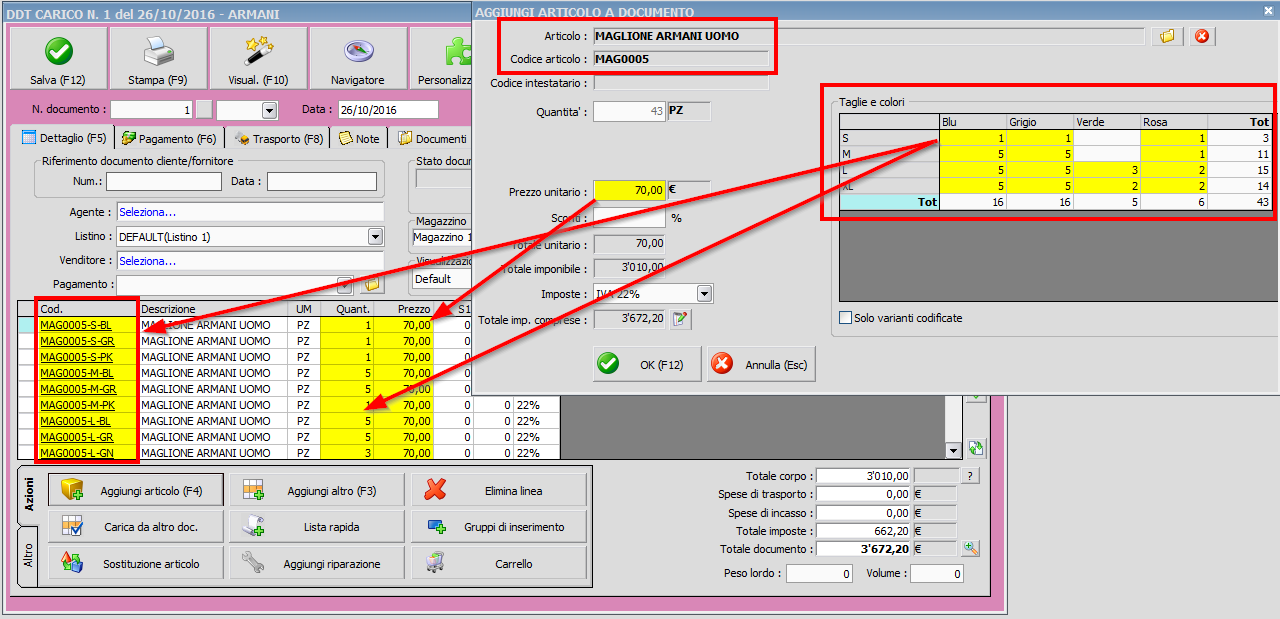This screenshot has width=1280, height=619.
Task: Close the Aggiungi articolo a documento dialog
Action: click(1269, 11)
